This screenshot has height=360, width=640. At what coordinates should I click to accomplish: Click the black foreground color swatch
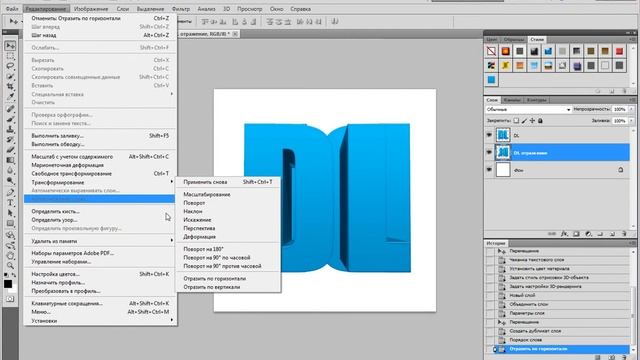coord(8,284)
